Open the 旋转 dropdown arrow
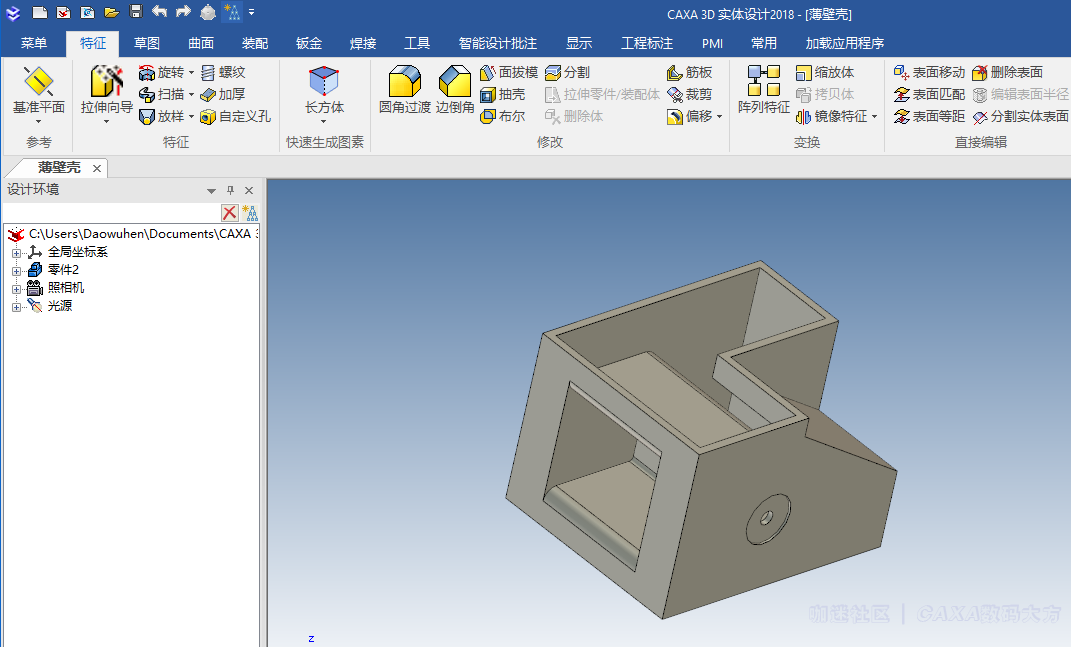 191,72
